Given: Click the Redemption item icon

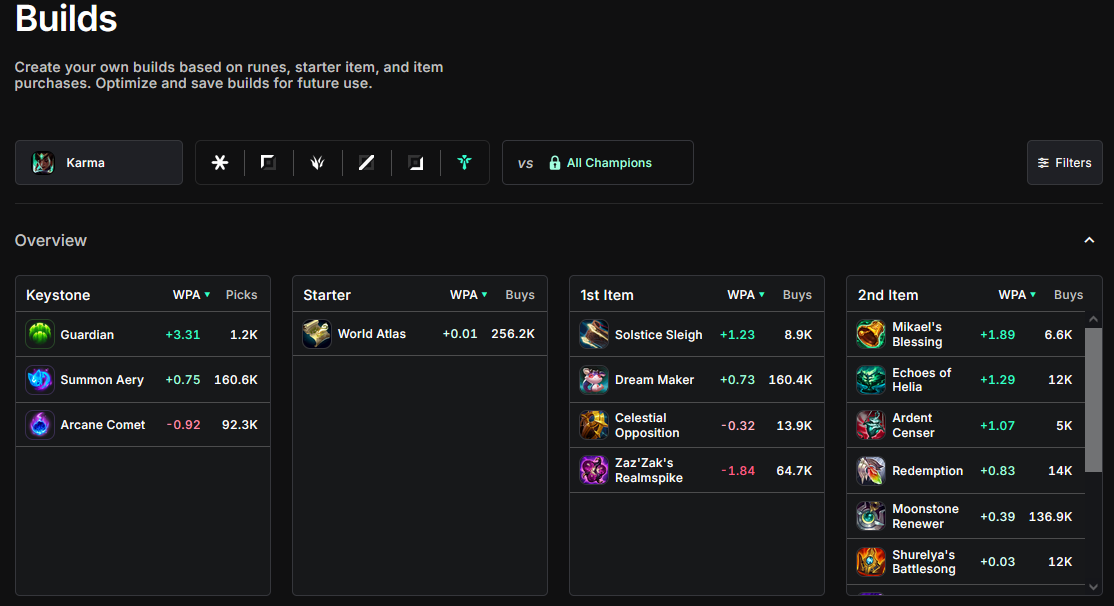Looking at the screenshot, I should coord(870,470).
